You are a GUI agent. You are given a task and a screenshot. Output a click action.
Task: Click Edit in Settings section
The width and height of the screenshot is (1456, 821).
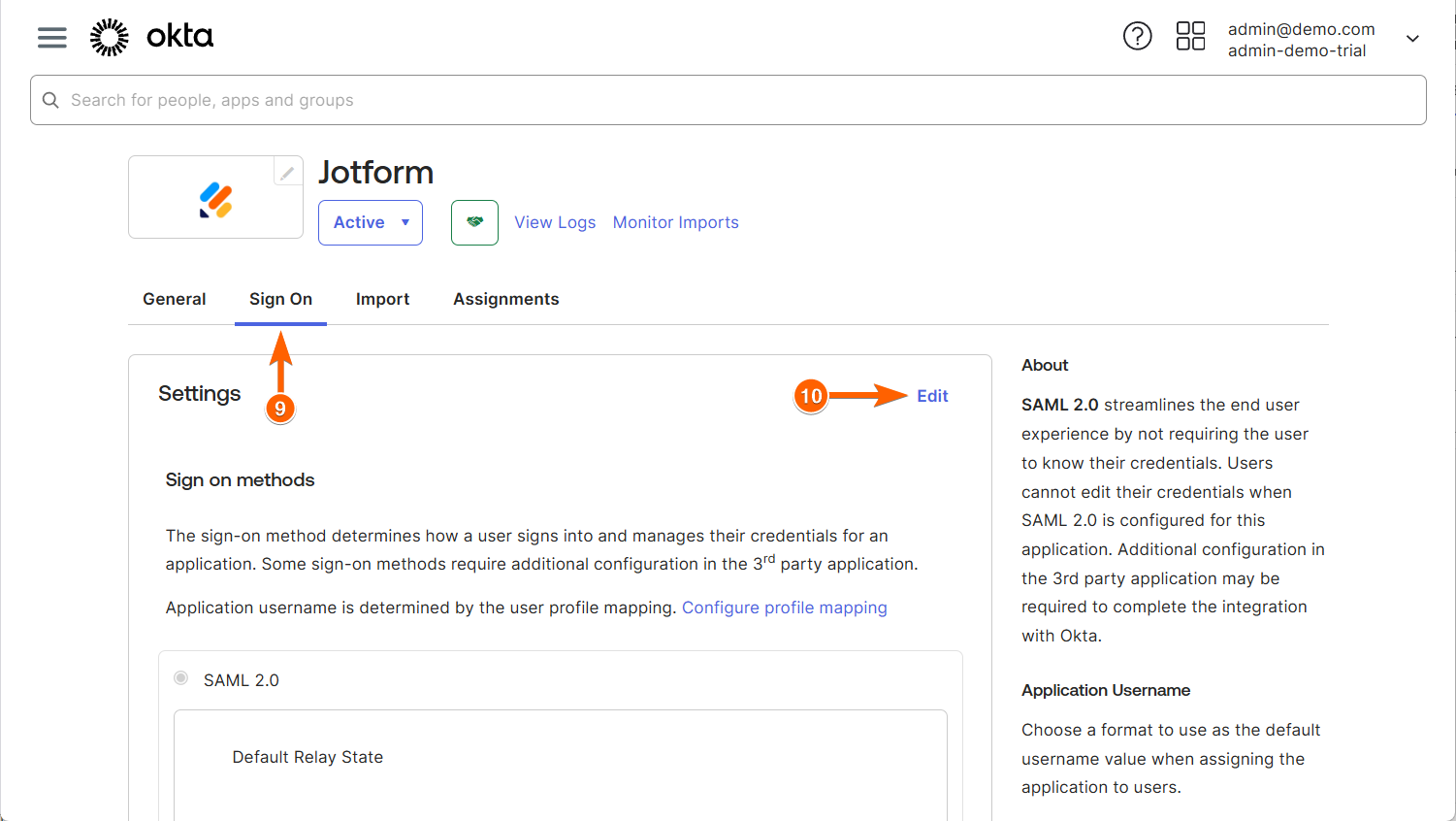(932, 396)
